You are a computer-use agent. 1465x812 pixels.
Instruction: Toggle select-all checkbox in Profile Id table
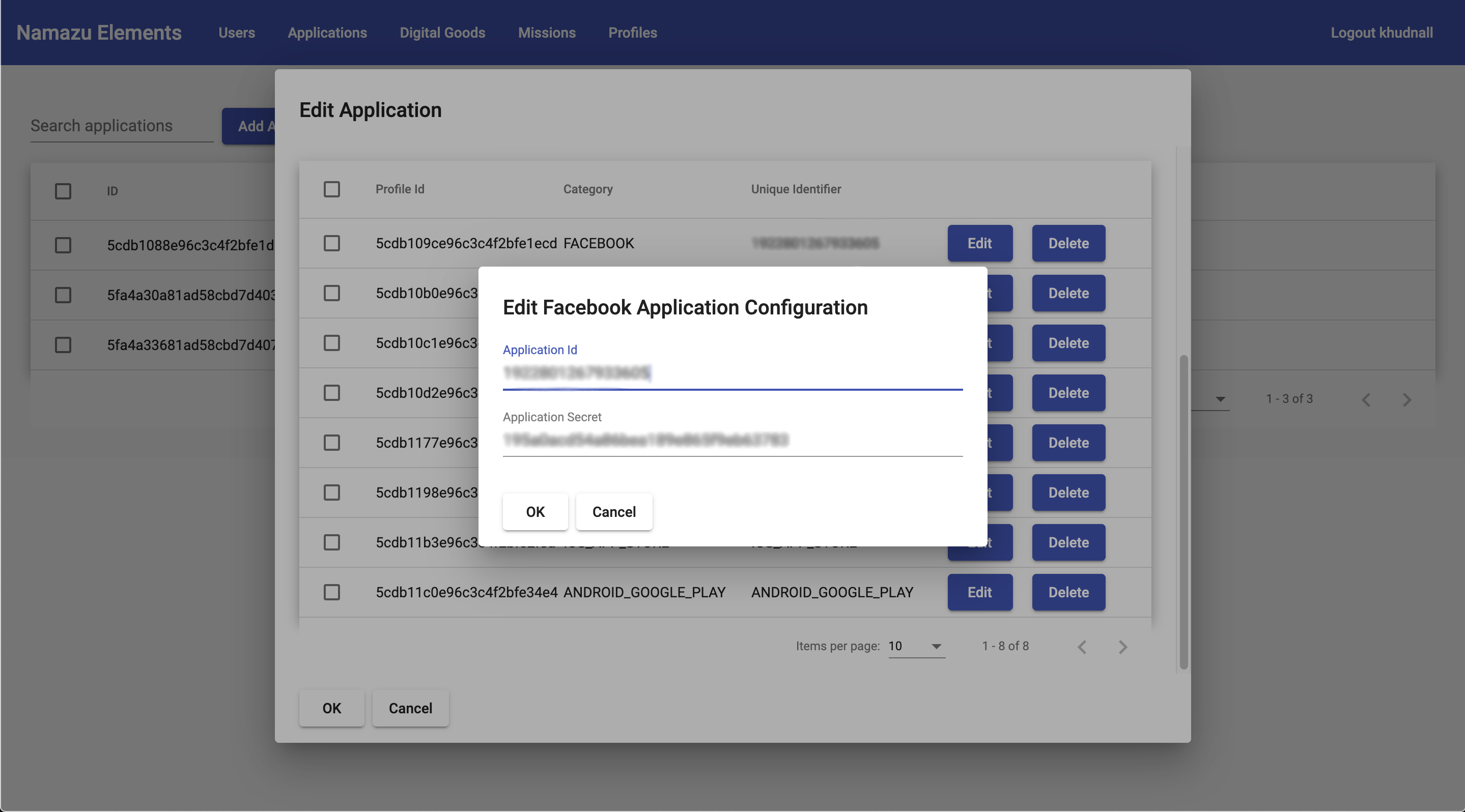pyautogui.click(x=331, y=189)
